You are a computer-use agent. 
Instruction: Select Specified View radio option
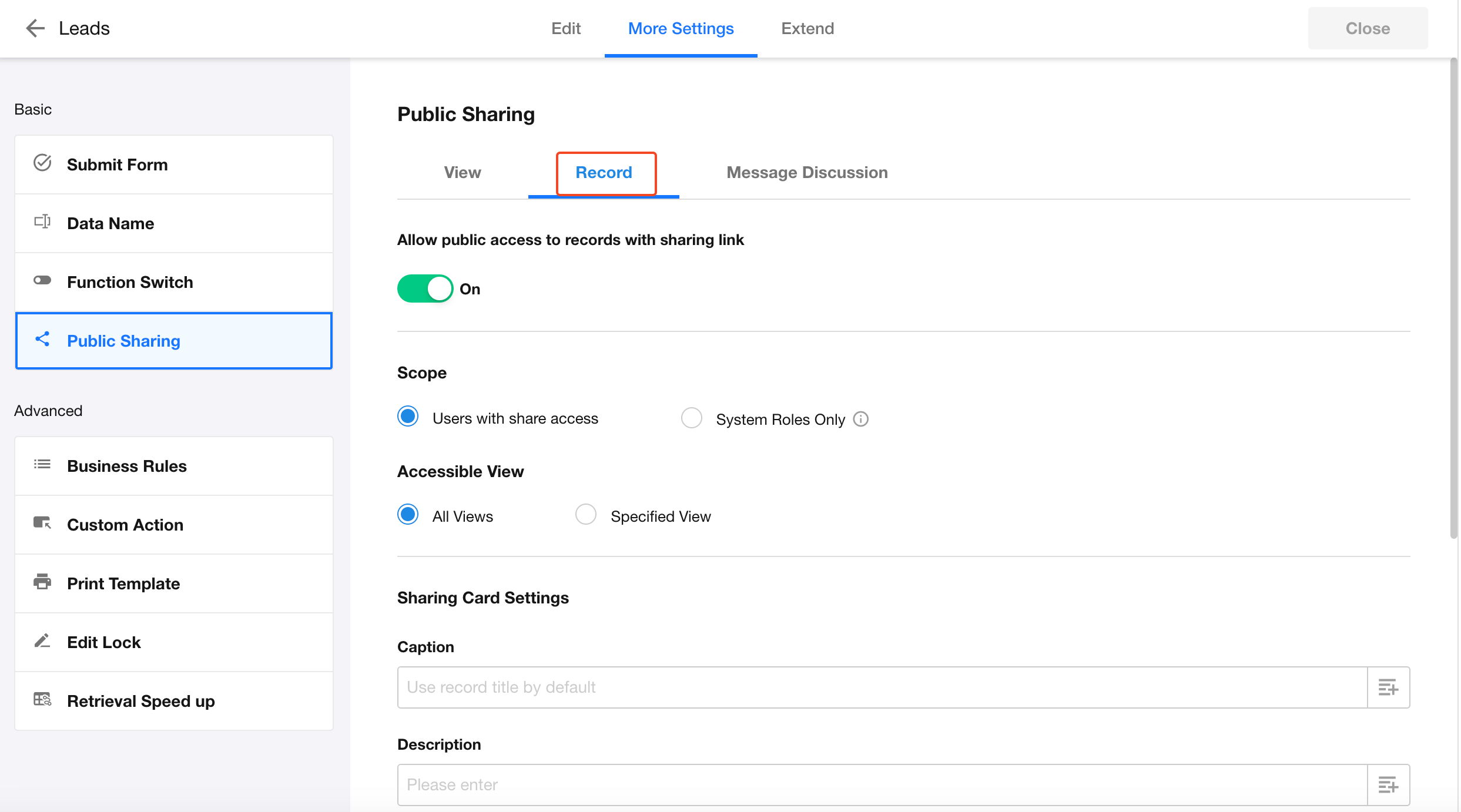point(585,515)
